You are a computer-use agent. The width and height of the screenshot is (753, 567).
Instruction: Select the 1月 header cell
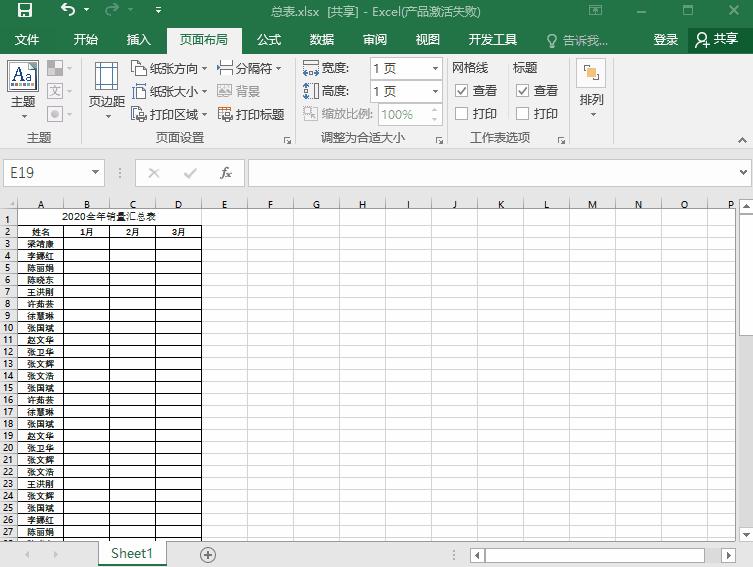(x=86, y=232)
